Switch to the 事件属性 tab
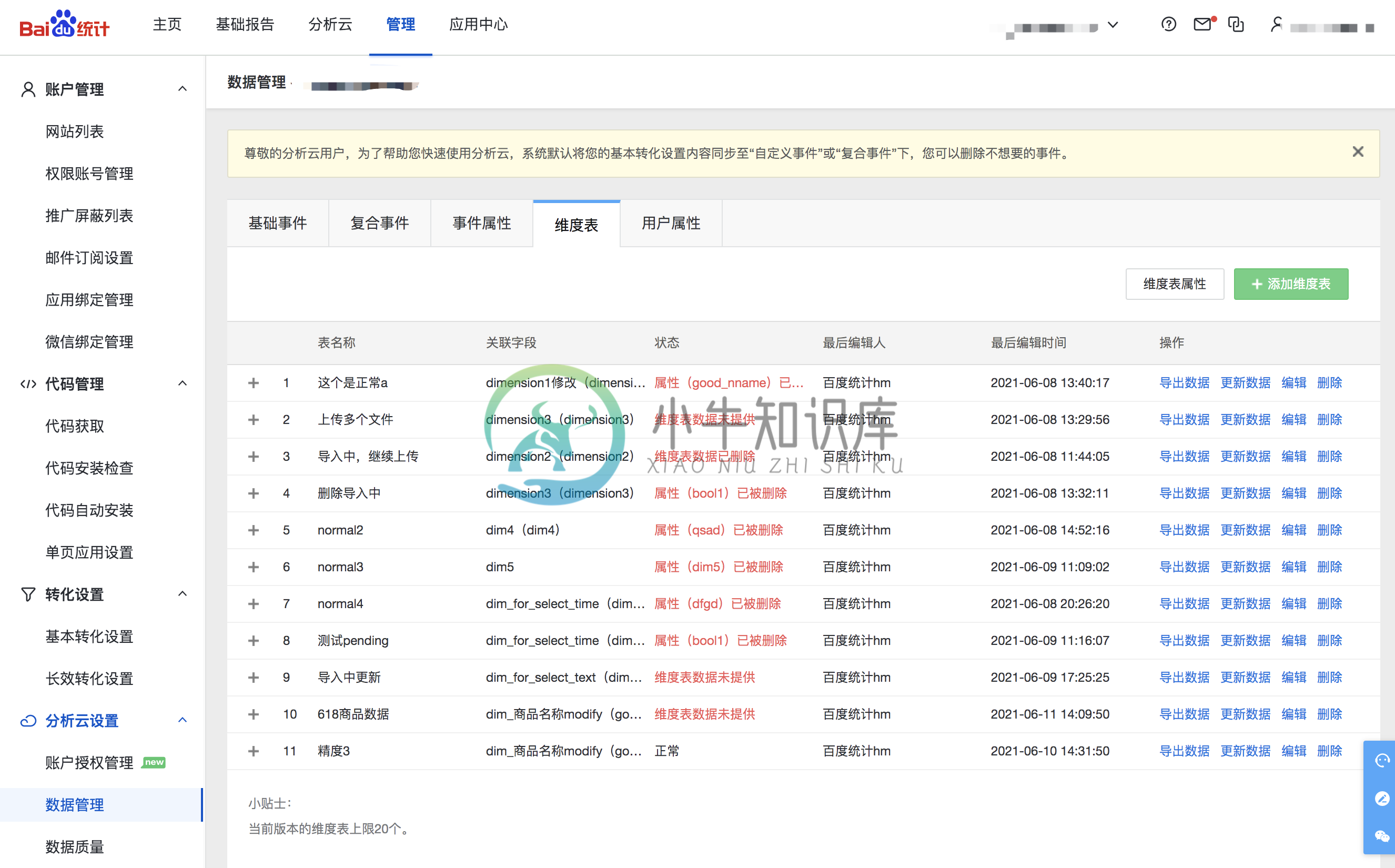1395x868 pixels. (482, 224)
